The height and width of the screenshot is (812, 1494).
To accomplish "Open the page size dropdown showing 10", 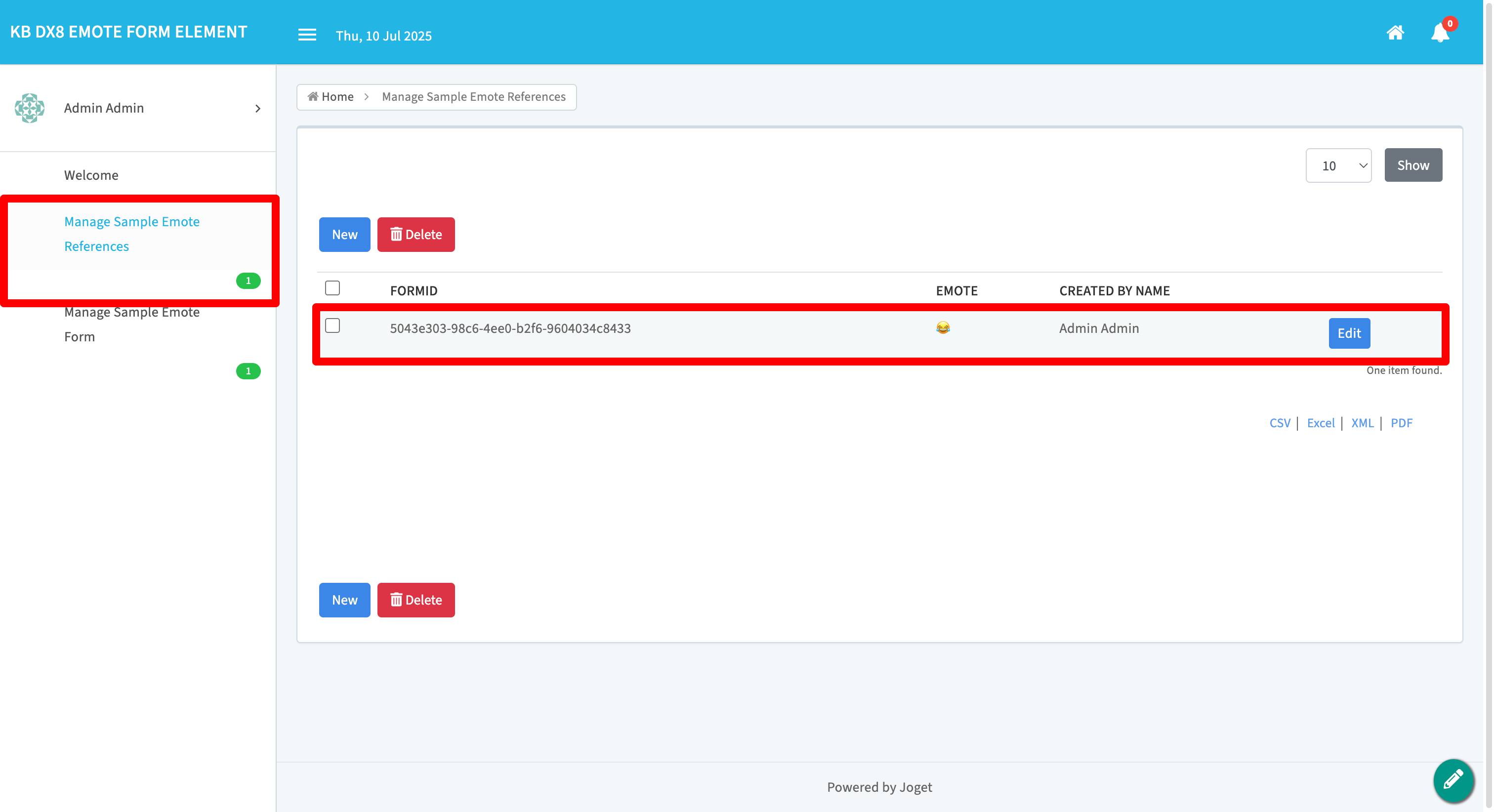I will [x=1338, y=166].
